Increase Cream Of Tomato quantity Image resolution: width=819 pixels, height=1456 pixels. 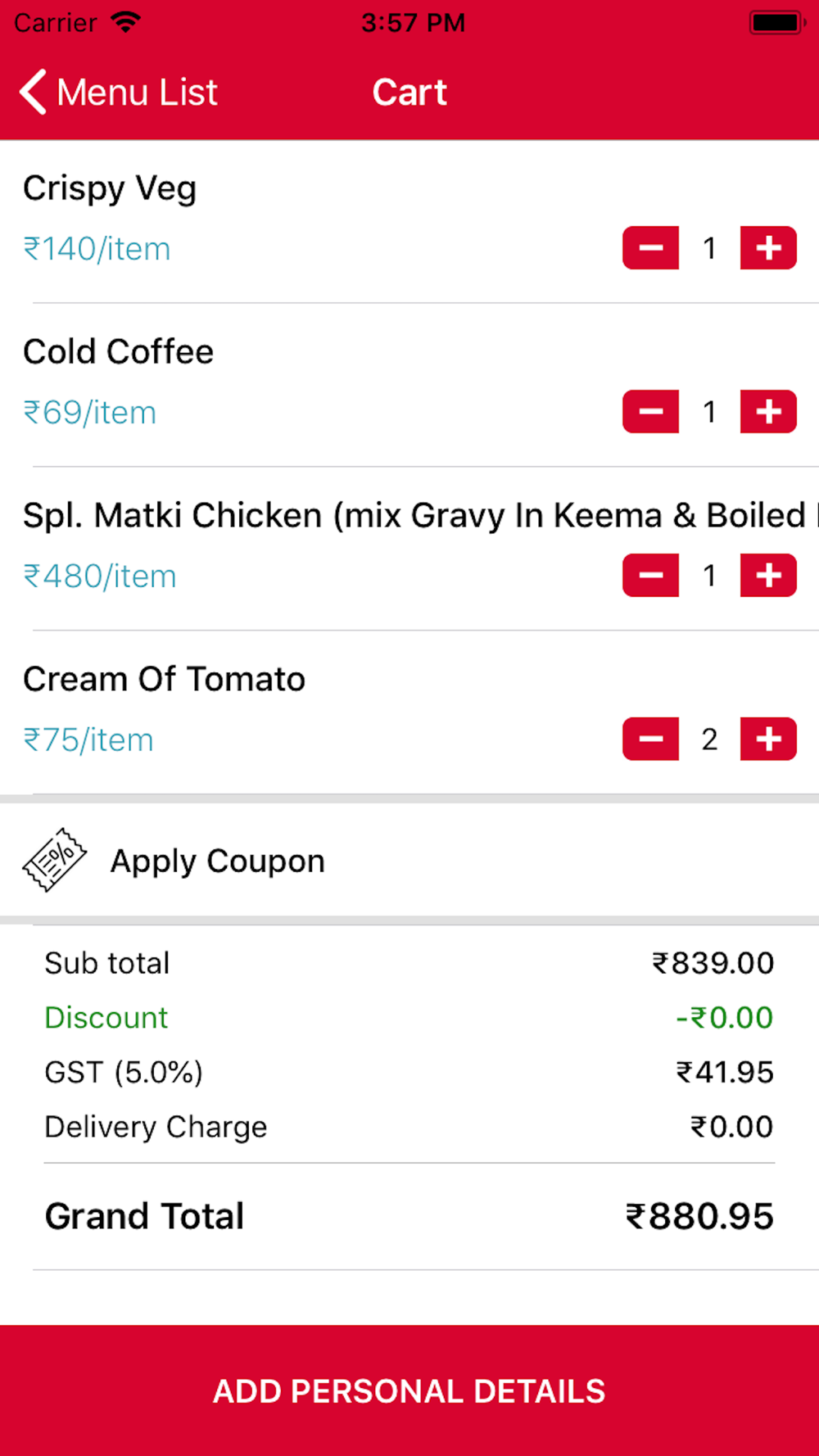768,739
